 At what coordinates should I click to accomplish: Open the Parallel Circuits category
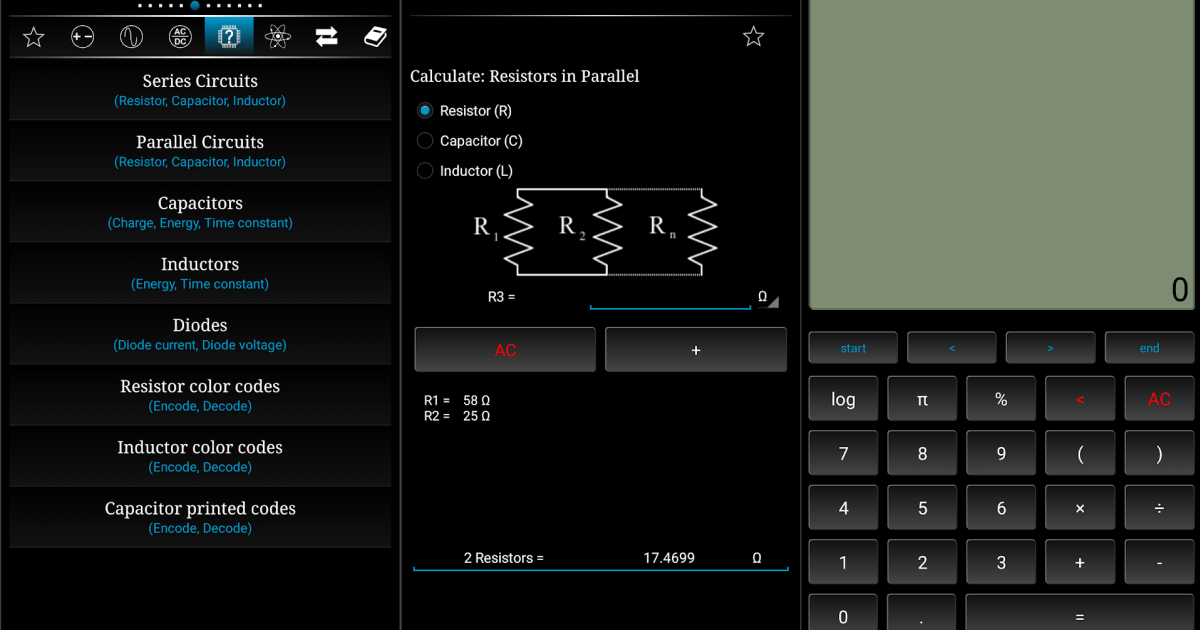coord(200,151)
